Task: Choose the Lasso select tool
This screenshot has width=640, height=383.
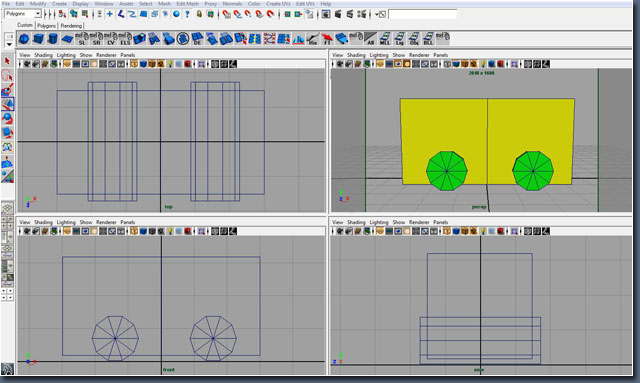Action: pos(7,76)
